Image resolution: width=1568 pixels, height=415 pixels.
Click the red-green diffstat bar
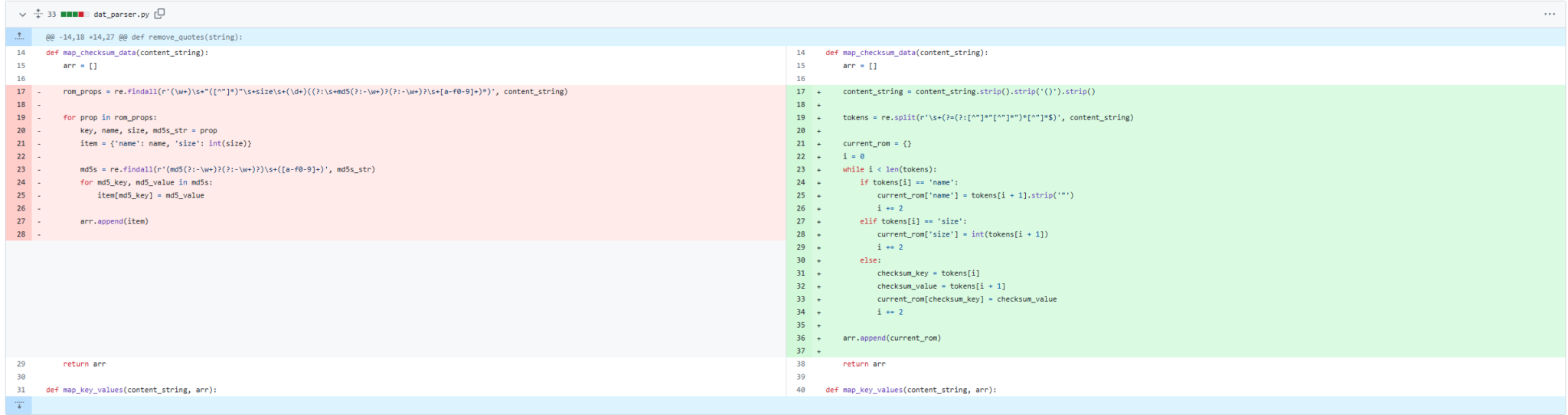tap(73, 15)
